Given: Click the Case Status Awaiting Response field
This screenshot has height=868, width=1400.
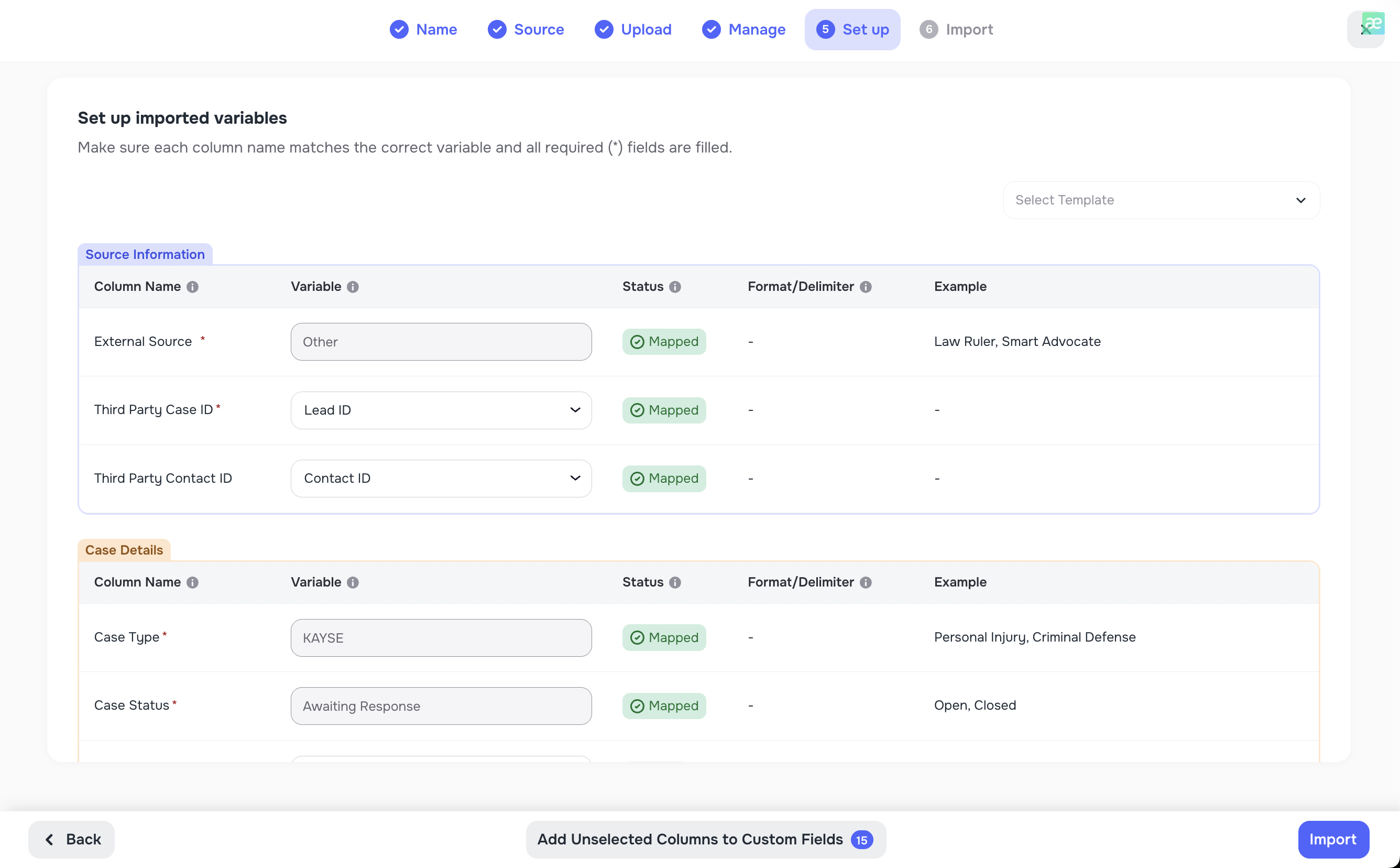Looking at the screenshot, I should 441,706.
